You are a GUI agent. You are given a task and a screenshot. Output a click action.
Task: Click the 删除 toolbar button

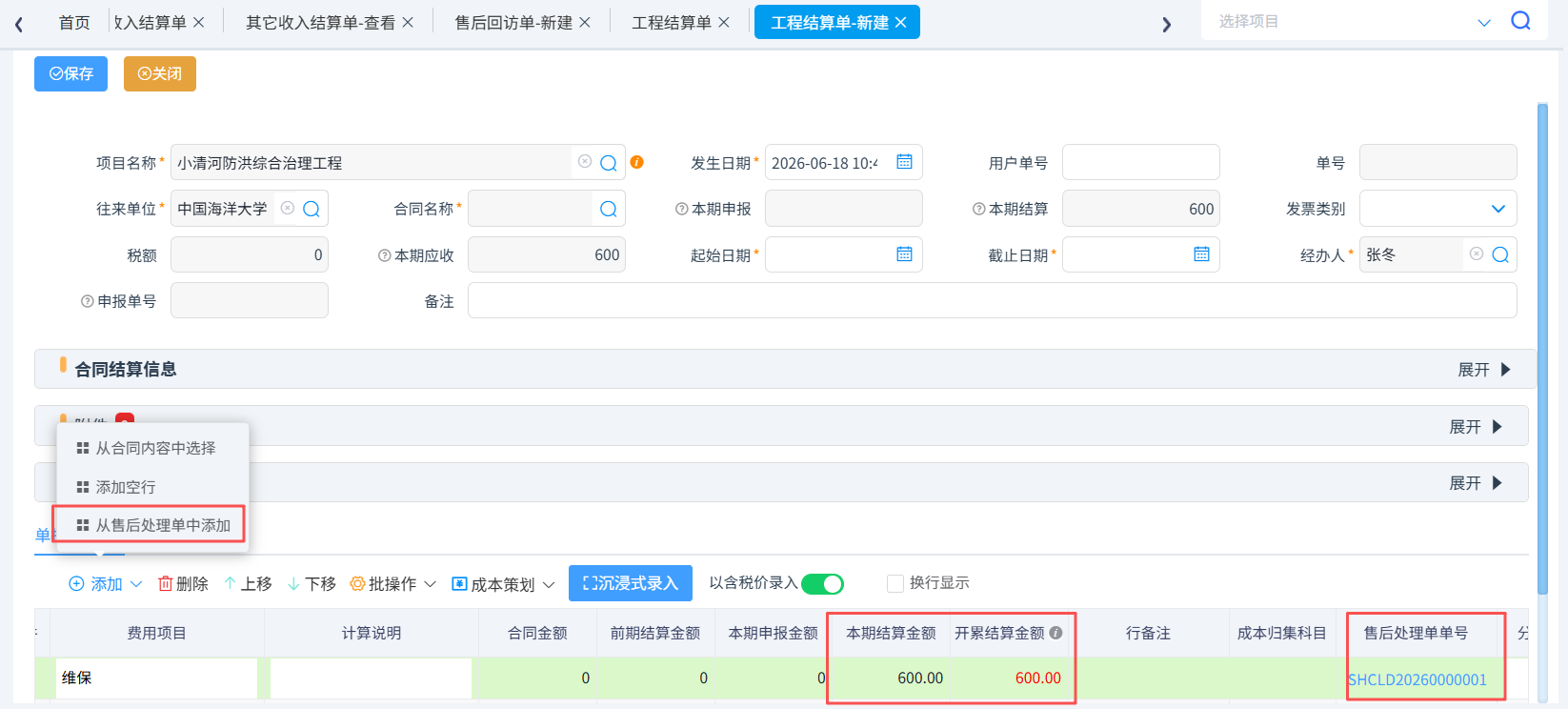pyautogui.click(x=183, y=583)
